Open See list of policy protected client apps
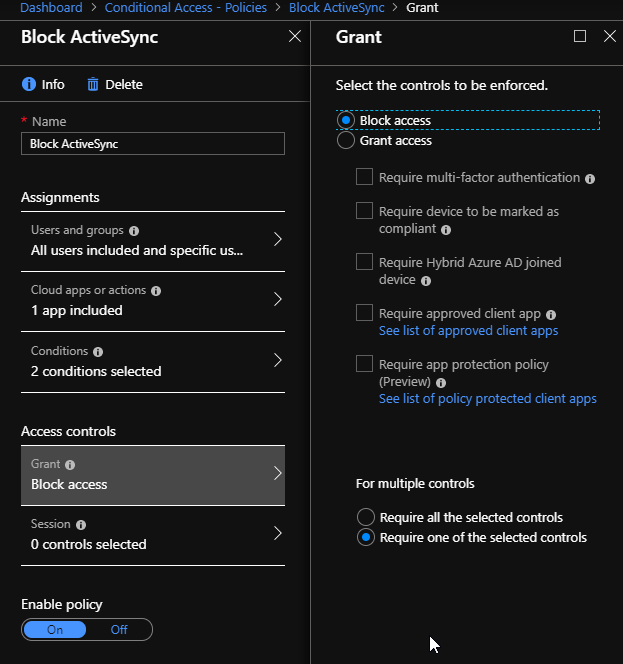The image size is (623, 664). [487, 398]
